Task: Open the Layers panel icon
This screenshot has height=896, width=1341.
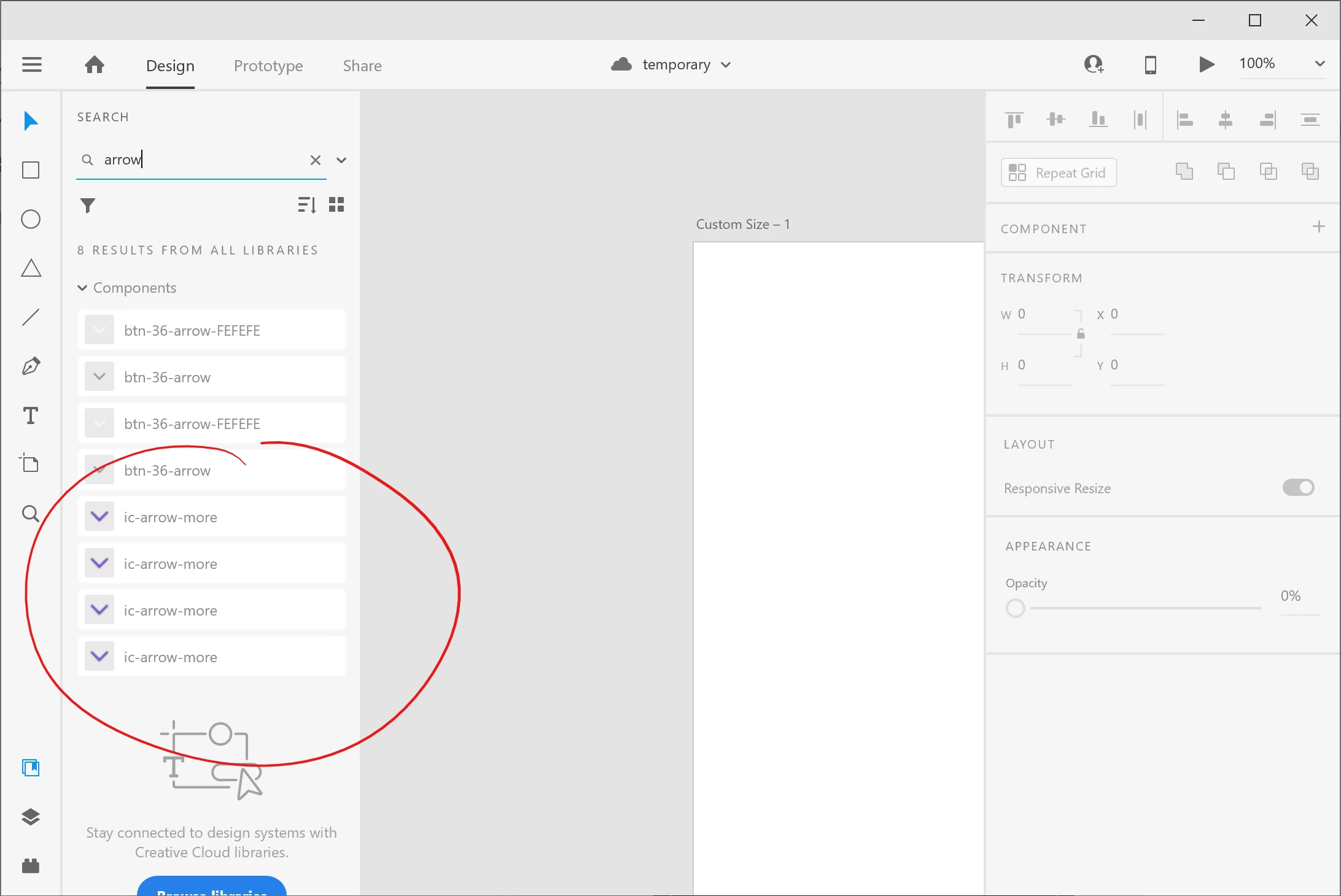Action: (31, 817)
